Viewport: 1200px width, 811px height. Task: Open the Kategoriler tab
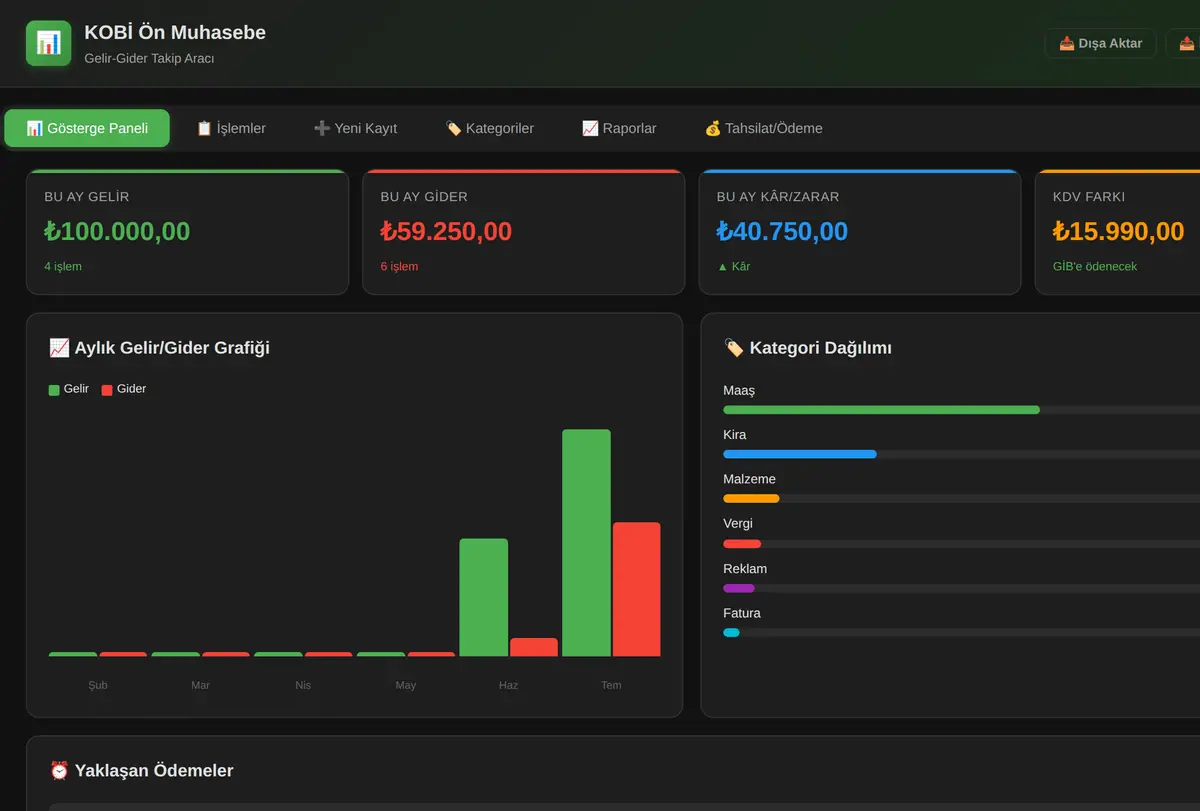(x=489, y=128)
